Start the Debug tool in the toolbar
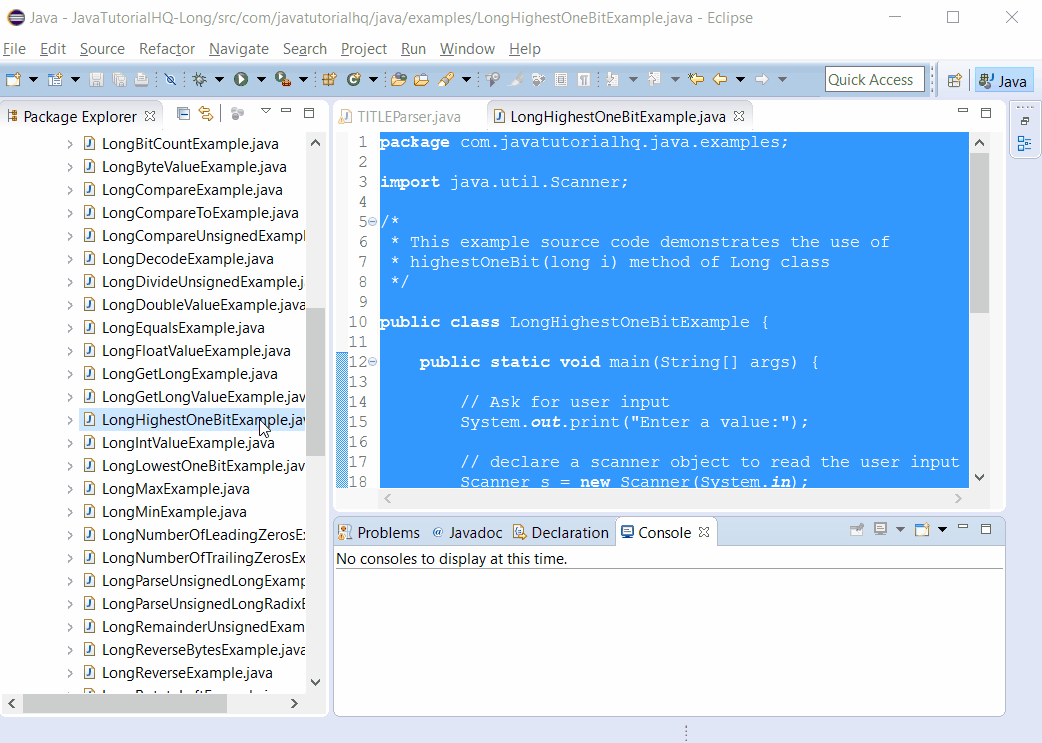Screen dimensions: 1042x743 tap(198, 79)
